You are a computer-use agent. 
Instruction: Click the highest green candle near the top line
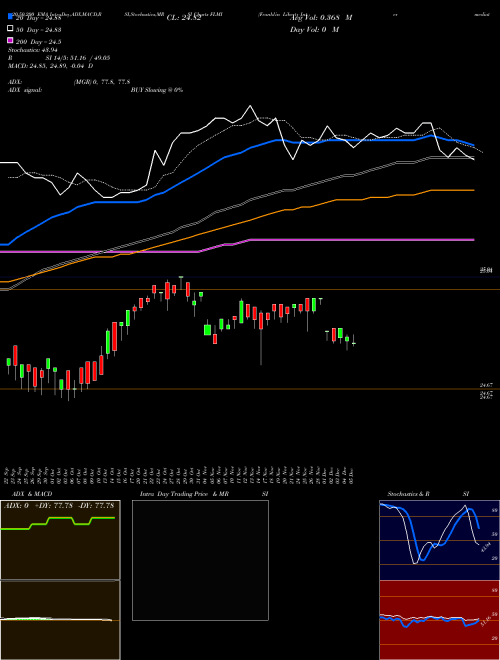click(x=181, y=281)
